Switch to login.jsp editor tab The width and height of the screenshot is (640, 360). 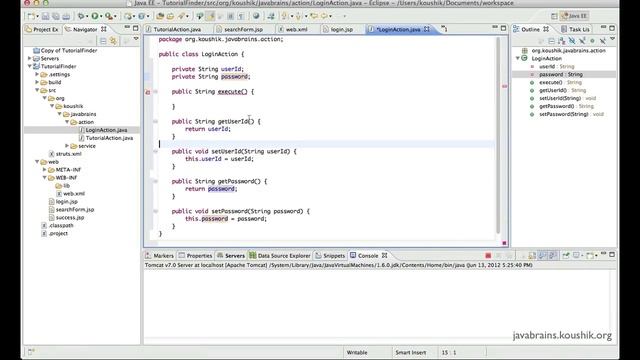(341, 29)
